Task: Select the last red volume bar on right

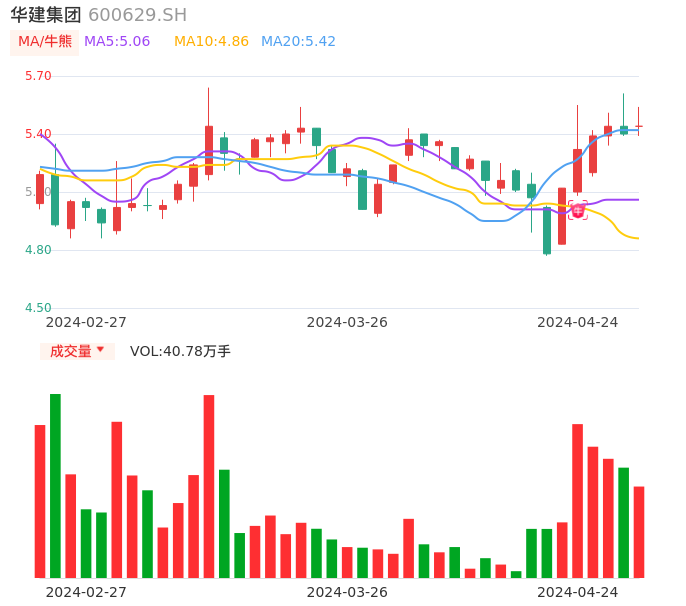Action: click(639, 532)
